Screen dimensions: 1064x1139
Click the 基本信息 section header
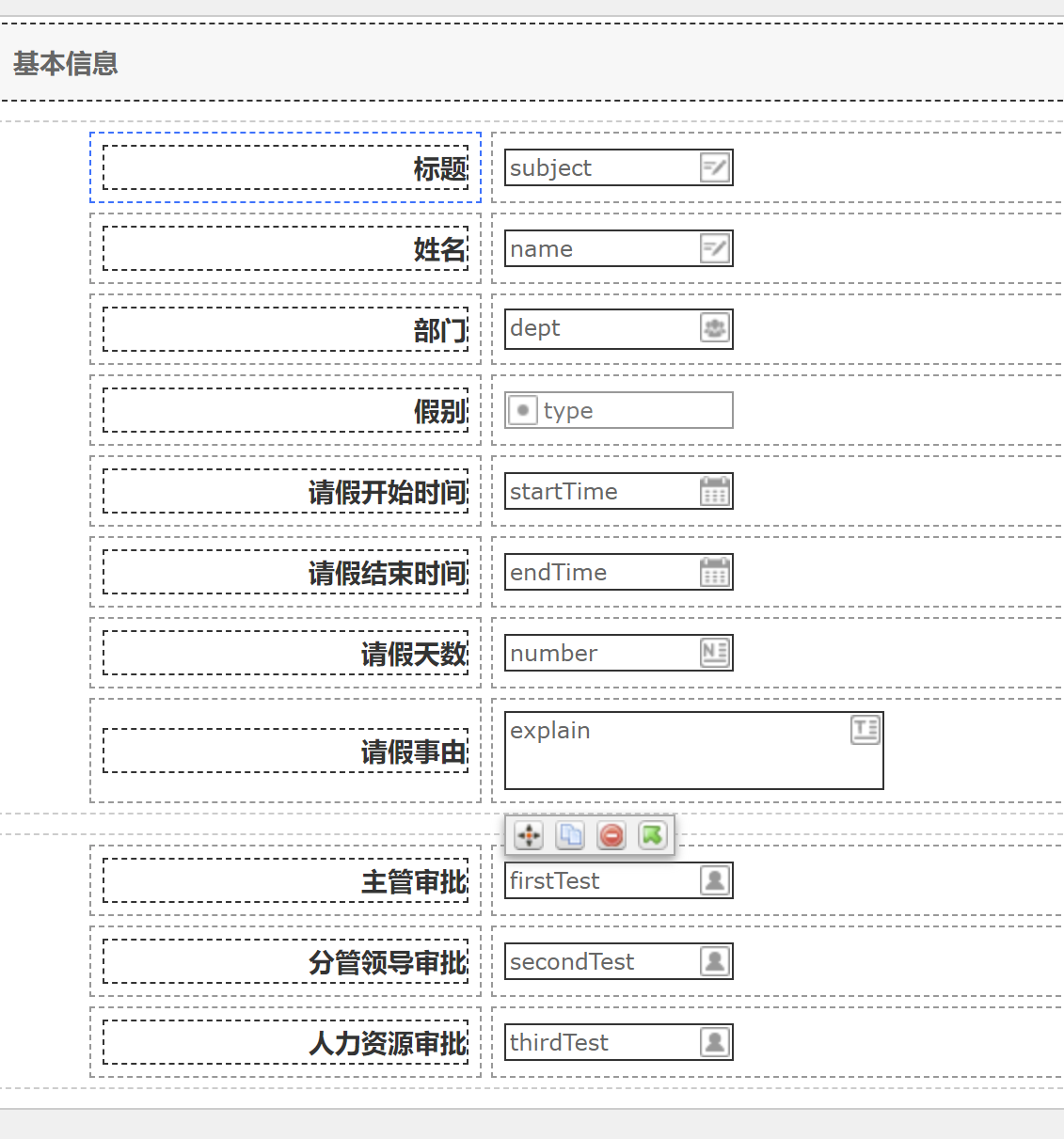66,64
